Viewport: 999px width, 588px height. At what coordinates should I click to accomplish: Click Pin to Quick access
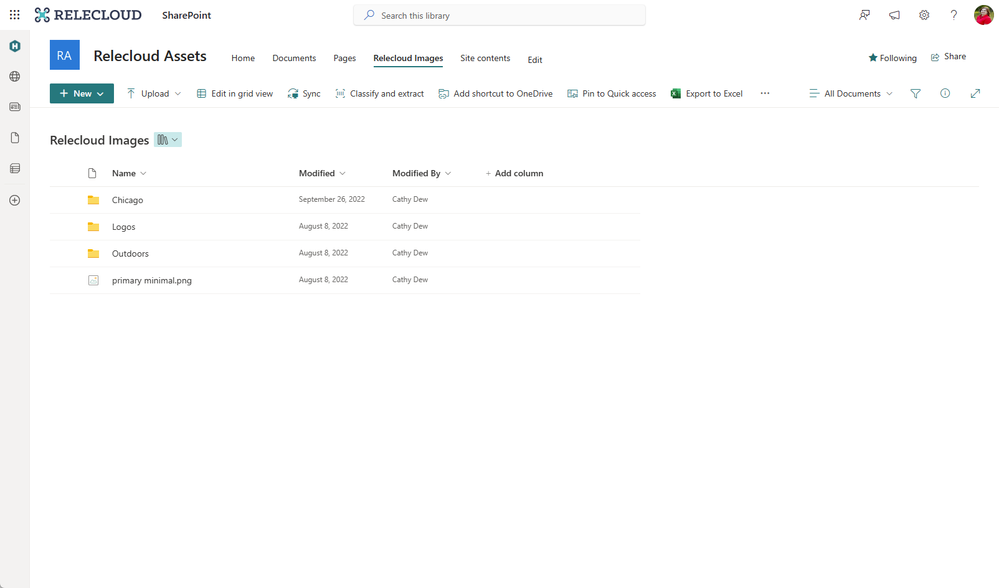point(611,94)
